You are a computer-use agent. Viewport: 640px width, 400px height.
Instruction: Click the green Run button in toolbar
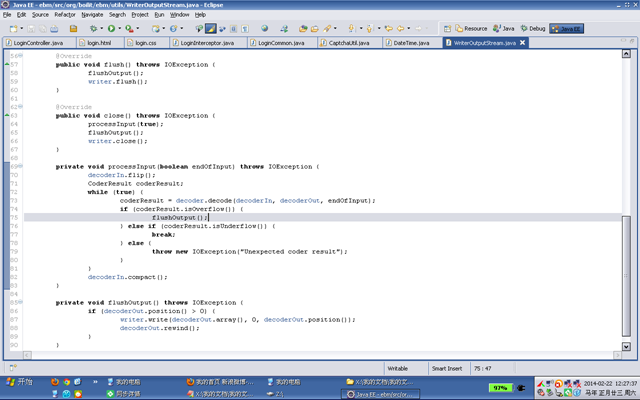(x=111, y=29)
